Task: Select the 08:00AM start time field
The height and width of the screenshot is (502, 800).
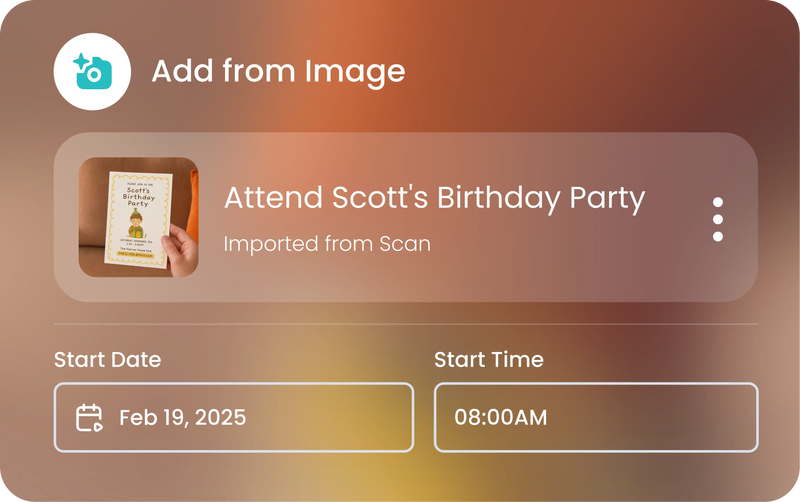Action: pos(596,417)
